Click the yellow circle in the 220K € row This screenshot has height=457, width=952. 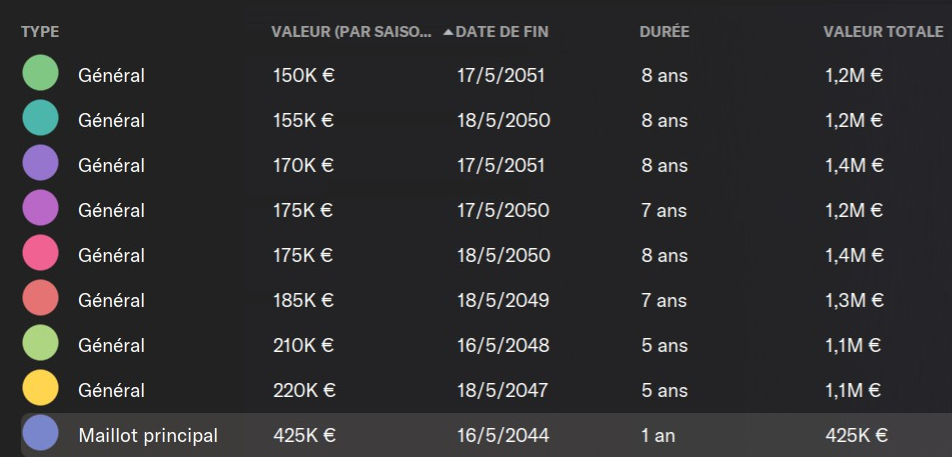point(40,390)
